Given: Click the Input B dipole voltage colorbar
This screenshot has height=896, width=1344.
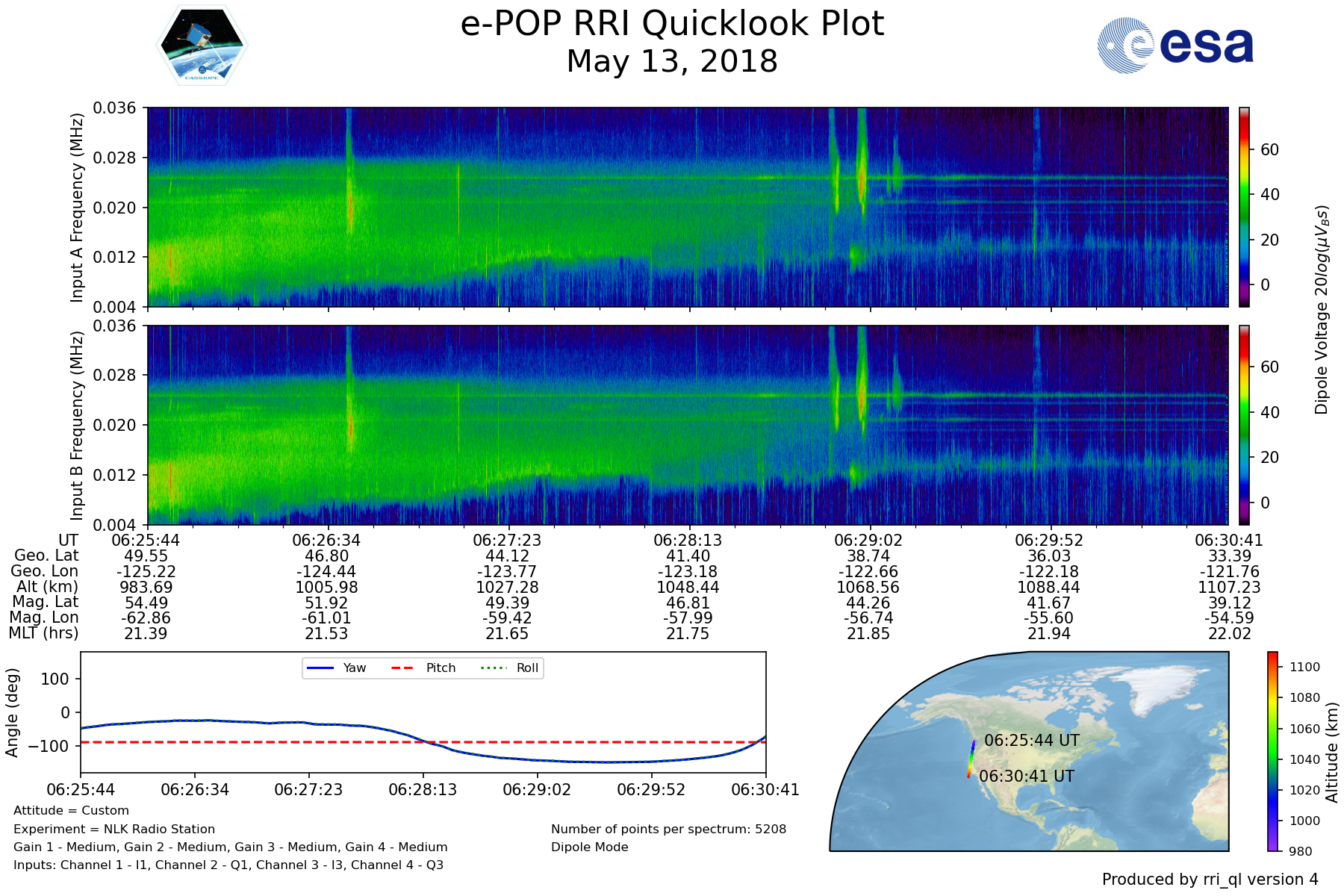Looking at the screenshot, I should tap(1244, 425).
